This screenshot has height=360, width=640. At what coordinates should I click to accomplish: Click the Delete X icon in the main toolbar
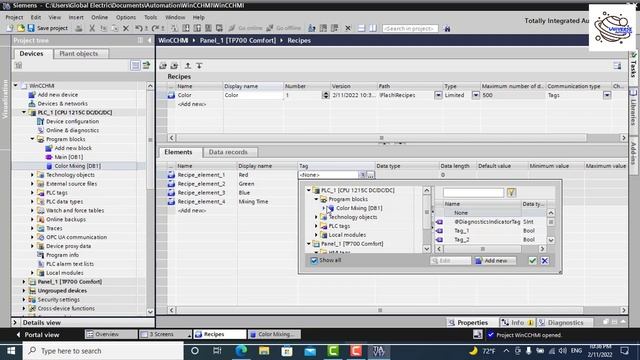126,28
